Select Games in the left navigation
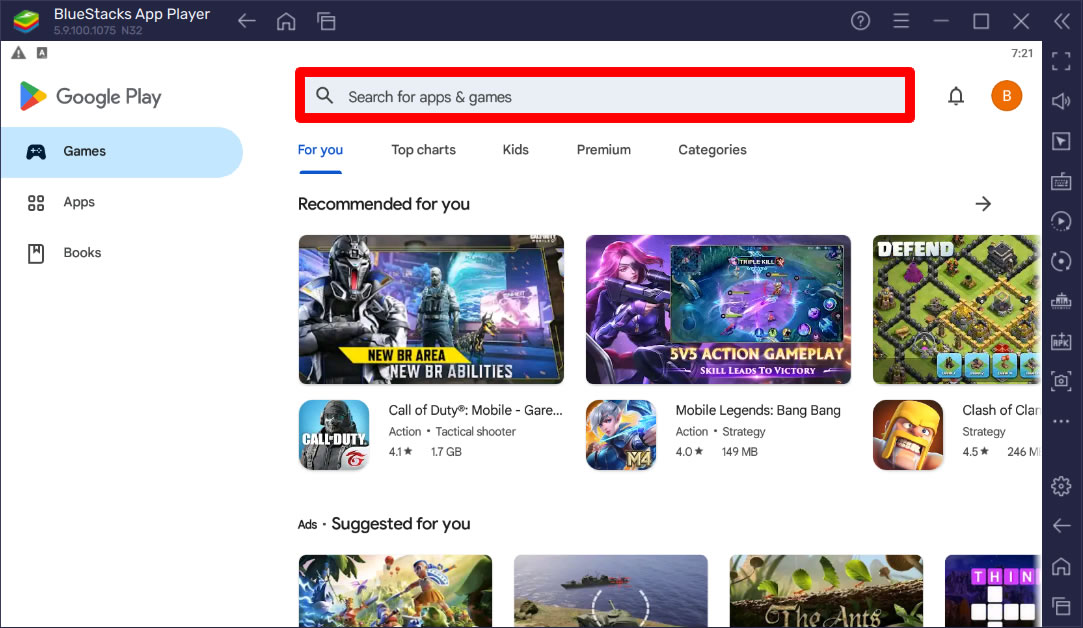The width and height of the screenshot is (1083, 628). point(122,151)
